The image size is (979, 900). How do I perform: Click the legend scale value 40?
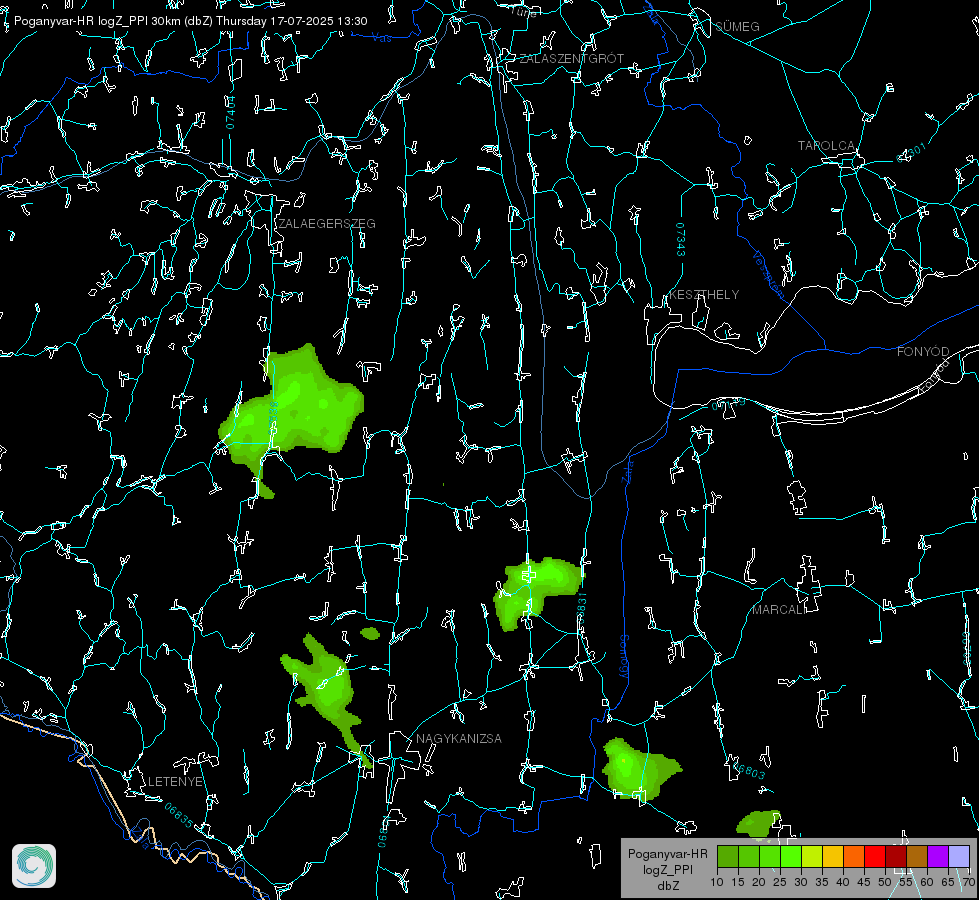point(843,882)
